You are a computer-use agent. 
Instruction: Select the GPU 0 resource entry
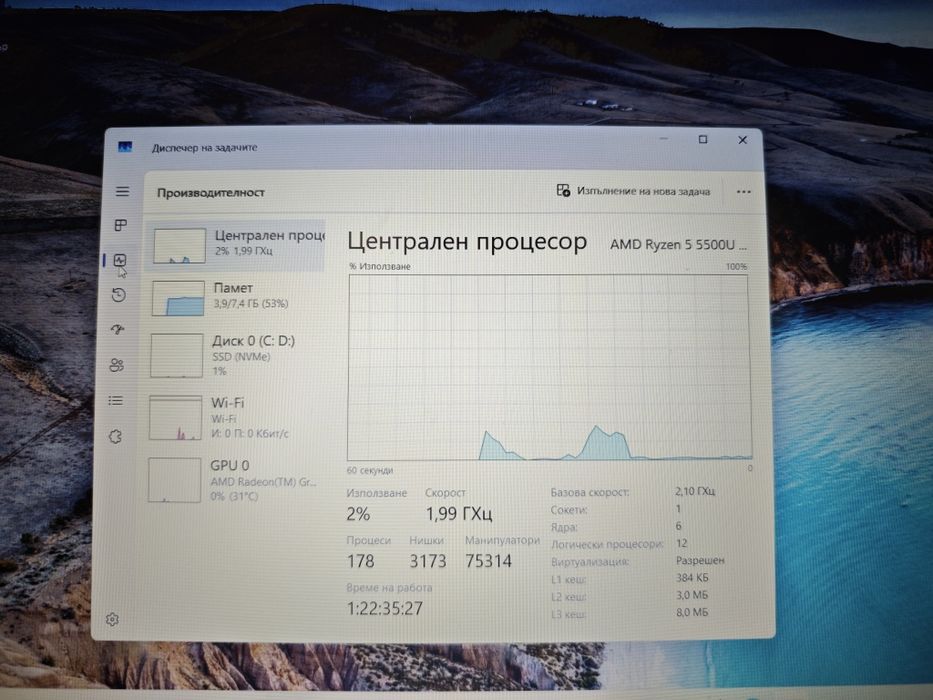coord(233,480)
